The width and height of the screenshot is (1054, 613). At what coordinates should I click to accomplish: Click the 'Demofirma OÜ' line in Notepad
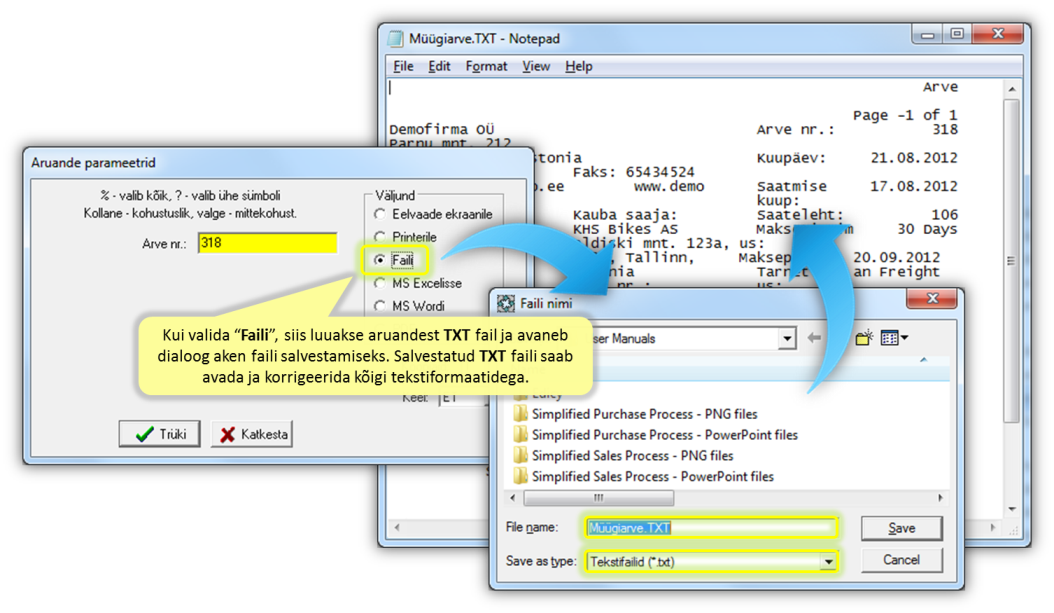pos(442,129)
